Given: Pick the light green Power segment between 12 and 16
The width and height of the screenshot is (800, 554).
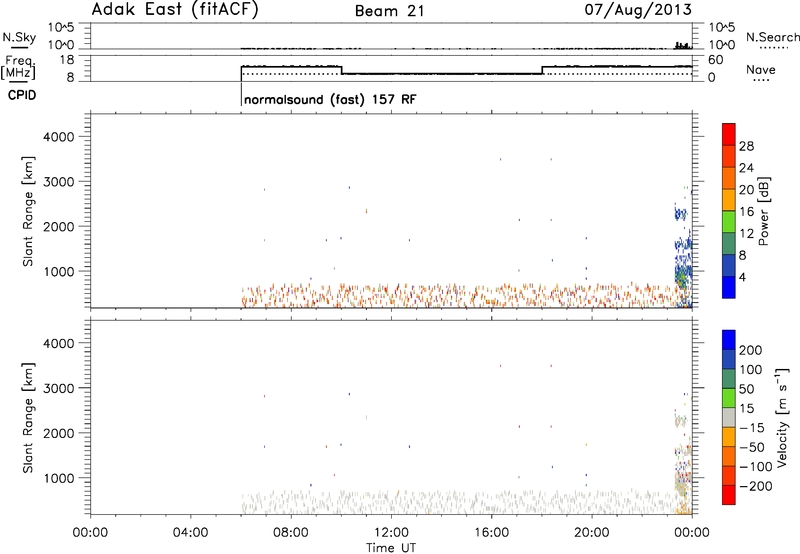Looking at the screenshot, I should (729, 222).
